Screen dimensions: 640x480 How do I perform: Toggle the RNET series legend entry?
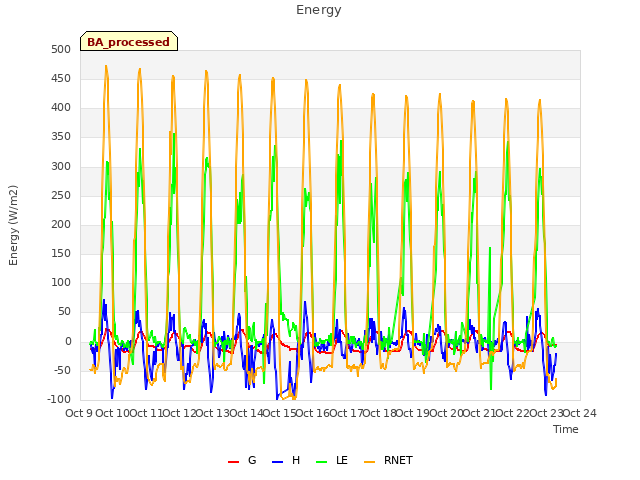coord(388,460)
